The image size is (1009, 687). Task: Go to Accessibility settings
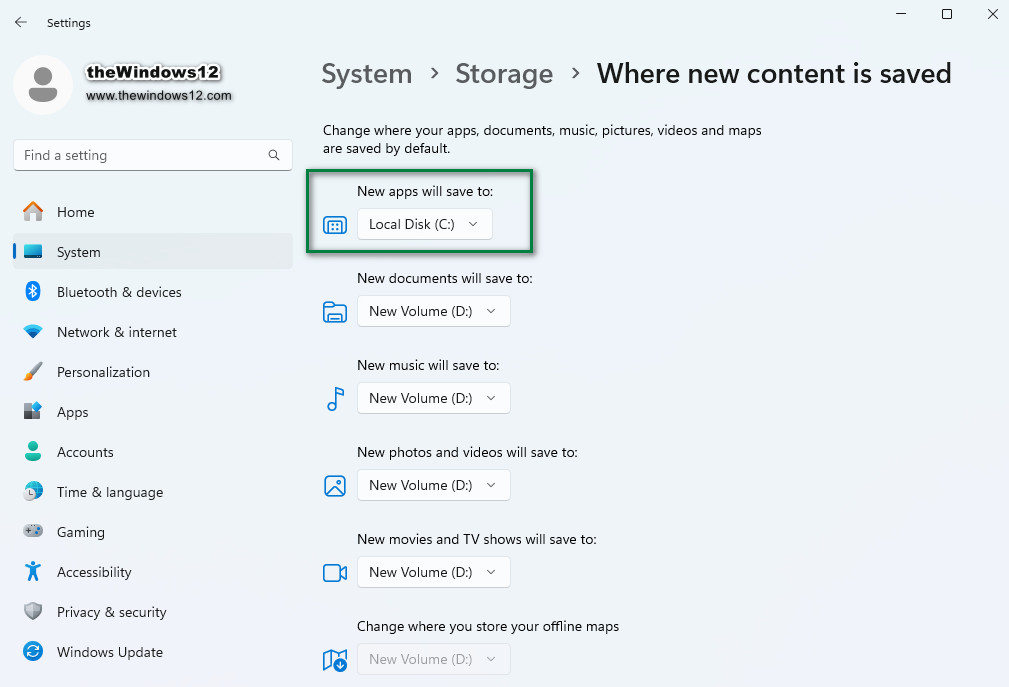[x=153, y=571]
